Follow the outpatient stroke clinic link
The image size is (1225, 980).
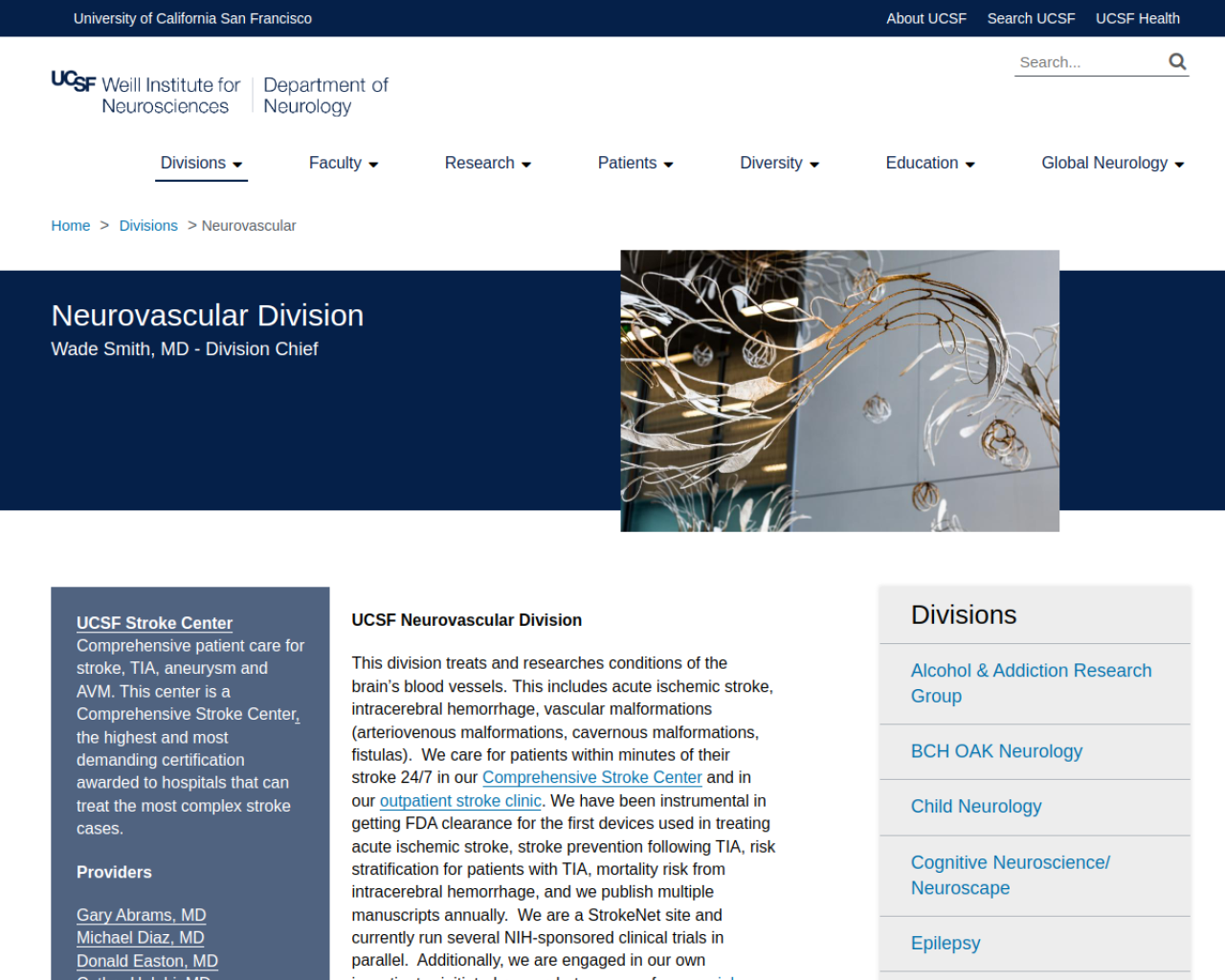(460, 800)
